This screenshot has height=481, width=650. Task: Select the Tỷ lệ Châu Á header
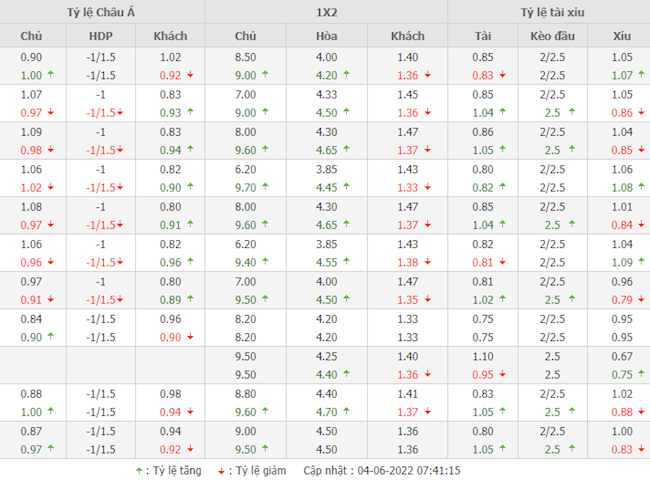[x=101, y=12]
